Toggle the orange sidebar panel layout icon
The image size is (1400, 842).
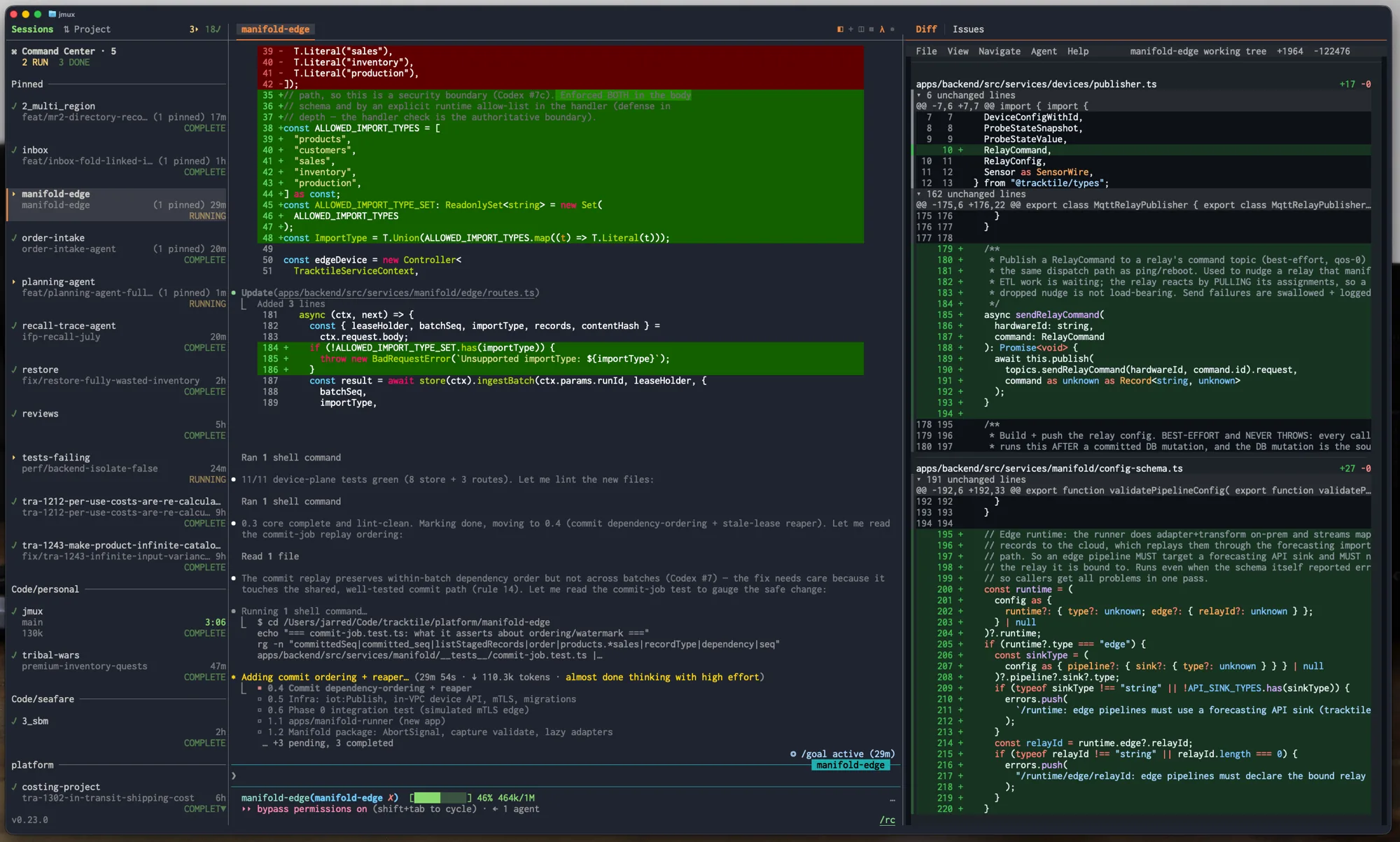pyautogui.click(x=840, y=29)
